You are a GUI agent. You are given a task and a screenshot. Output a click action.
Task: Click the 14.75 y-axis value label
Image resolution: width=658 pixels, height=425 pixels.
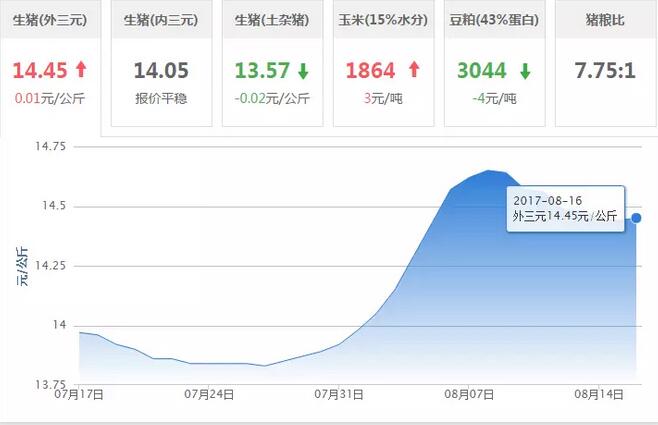click(50, 147)
